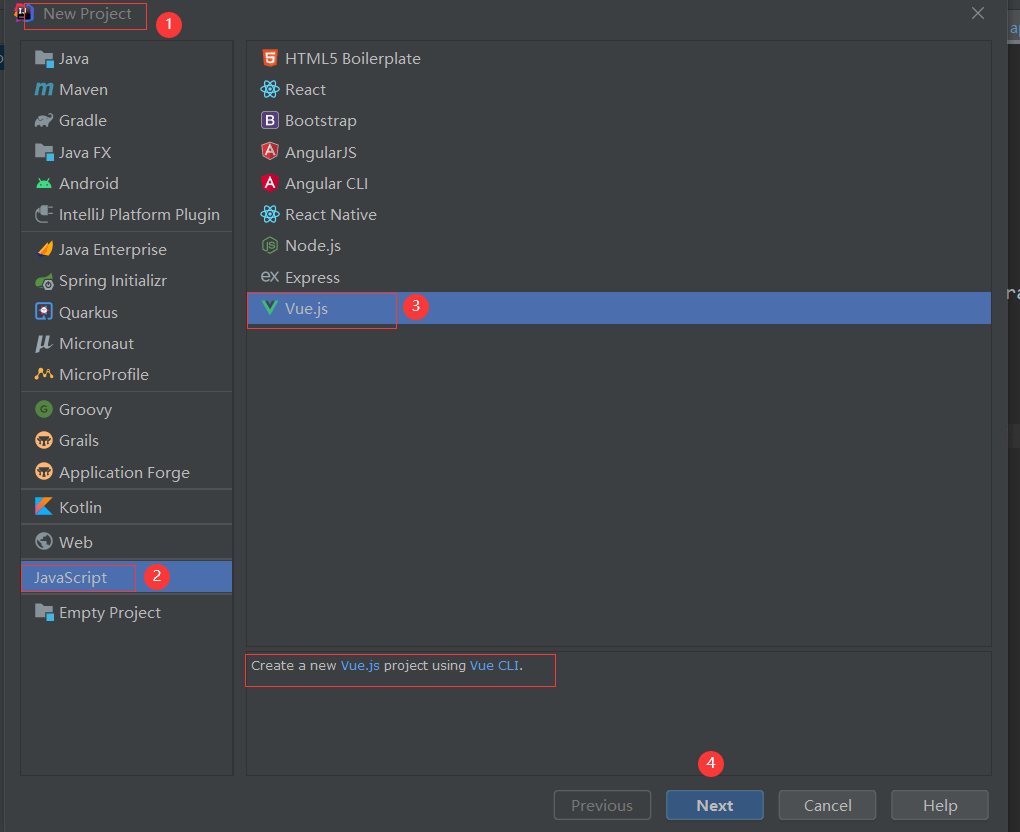Click the Android robot icon
Image resolution: width=1020 pixels, height=832 pixels.
point(44,183)
